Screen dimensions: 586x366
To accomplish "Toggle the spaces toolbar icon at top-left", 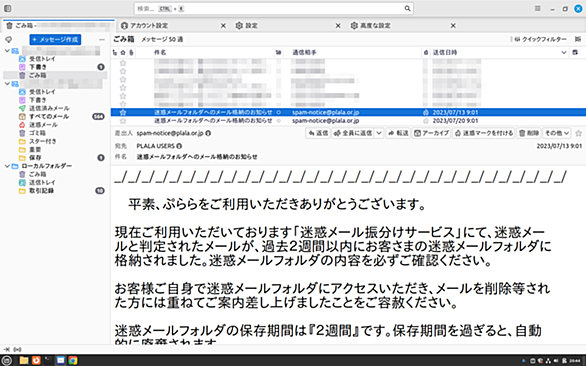I will 7,8.
